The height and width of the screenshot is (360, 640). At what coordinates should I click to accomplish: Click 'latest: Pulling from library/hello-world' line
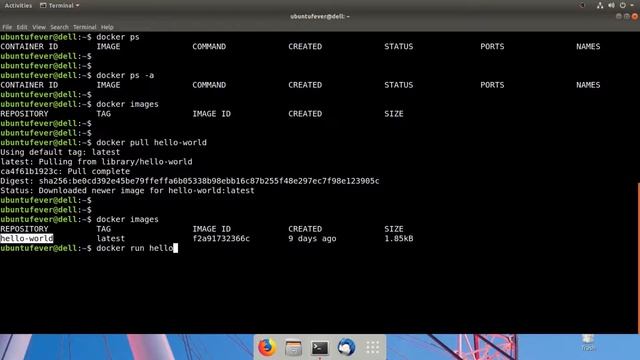(x=96, y=162)
